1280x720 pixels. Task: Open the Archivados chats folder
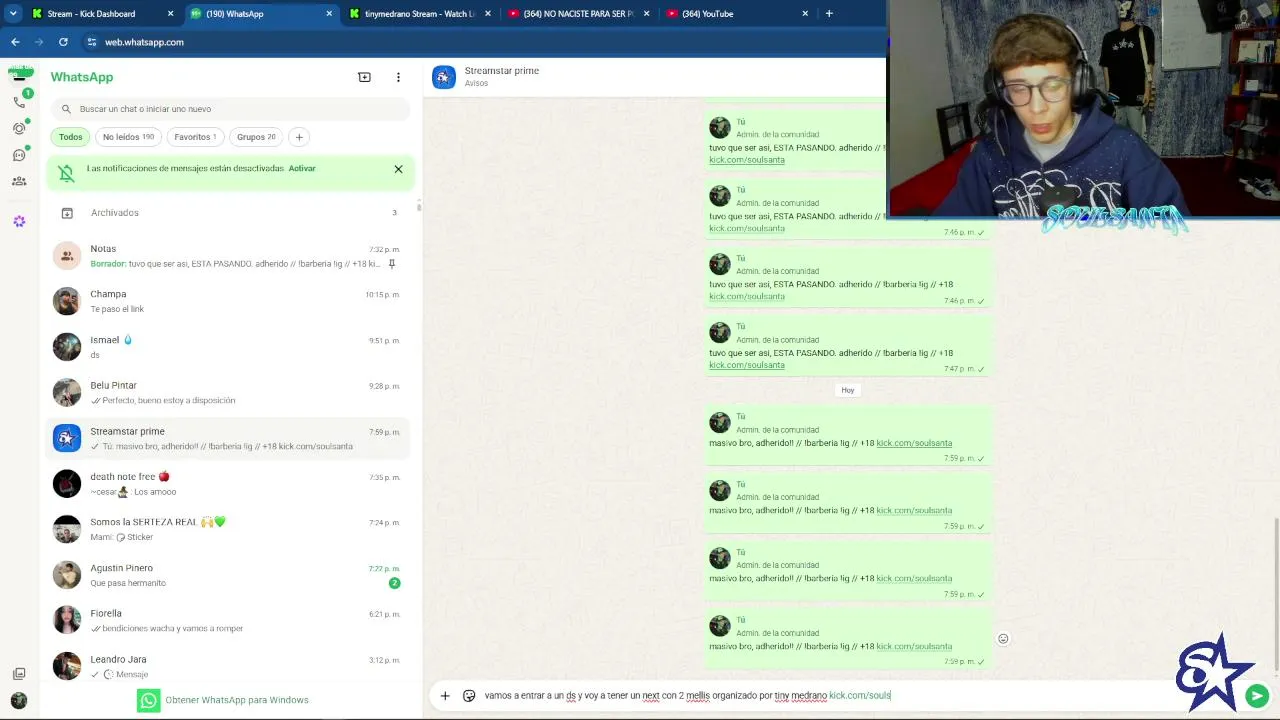pos(229,213)
